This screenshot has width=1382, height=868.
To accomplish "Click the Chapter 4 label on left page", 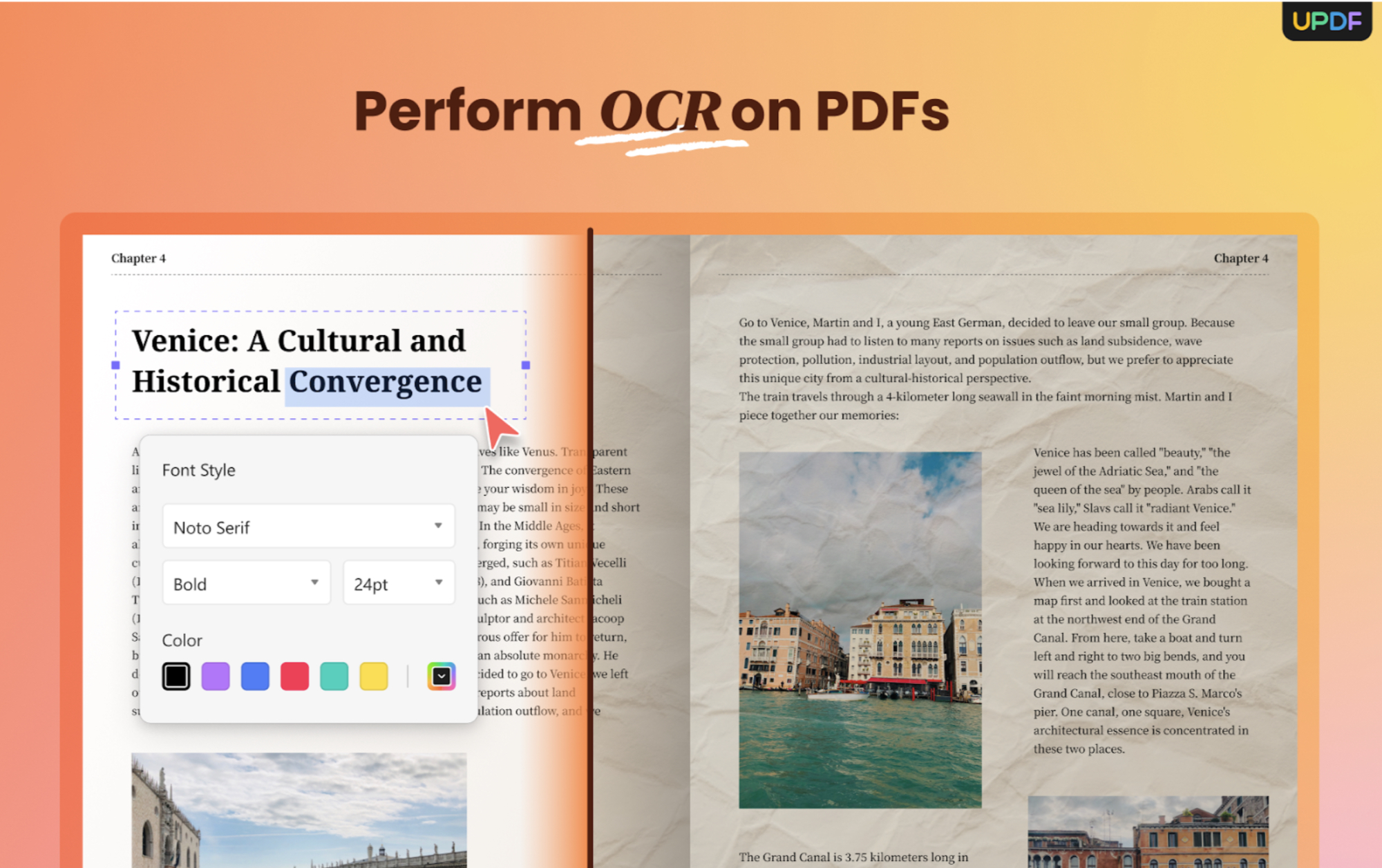I will pos(138,258).
